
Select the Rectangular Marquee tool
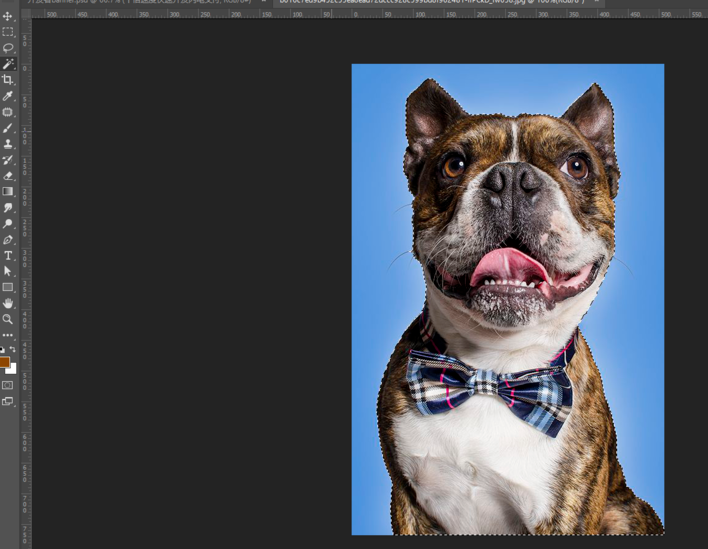tap(8, 32)
